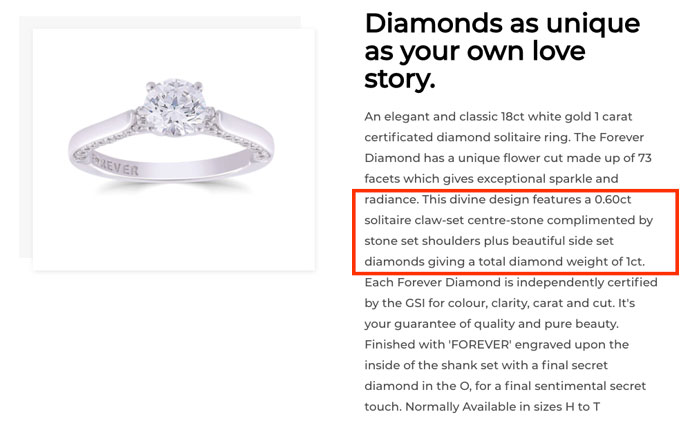Click the sentence 'Each Forever Diamond is independently certified'

[x=511, y=283]
